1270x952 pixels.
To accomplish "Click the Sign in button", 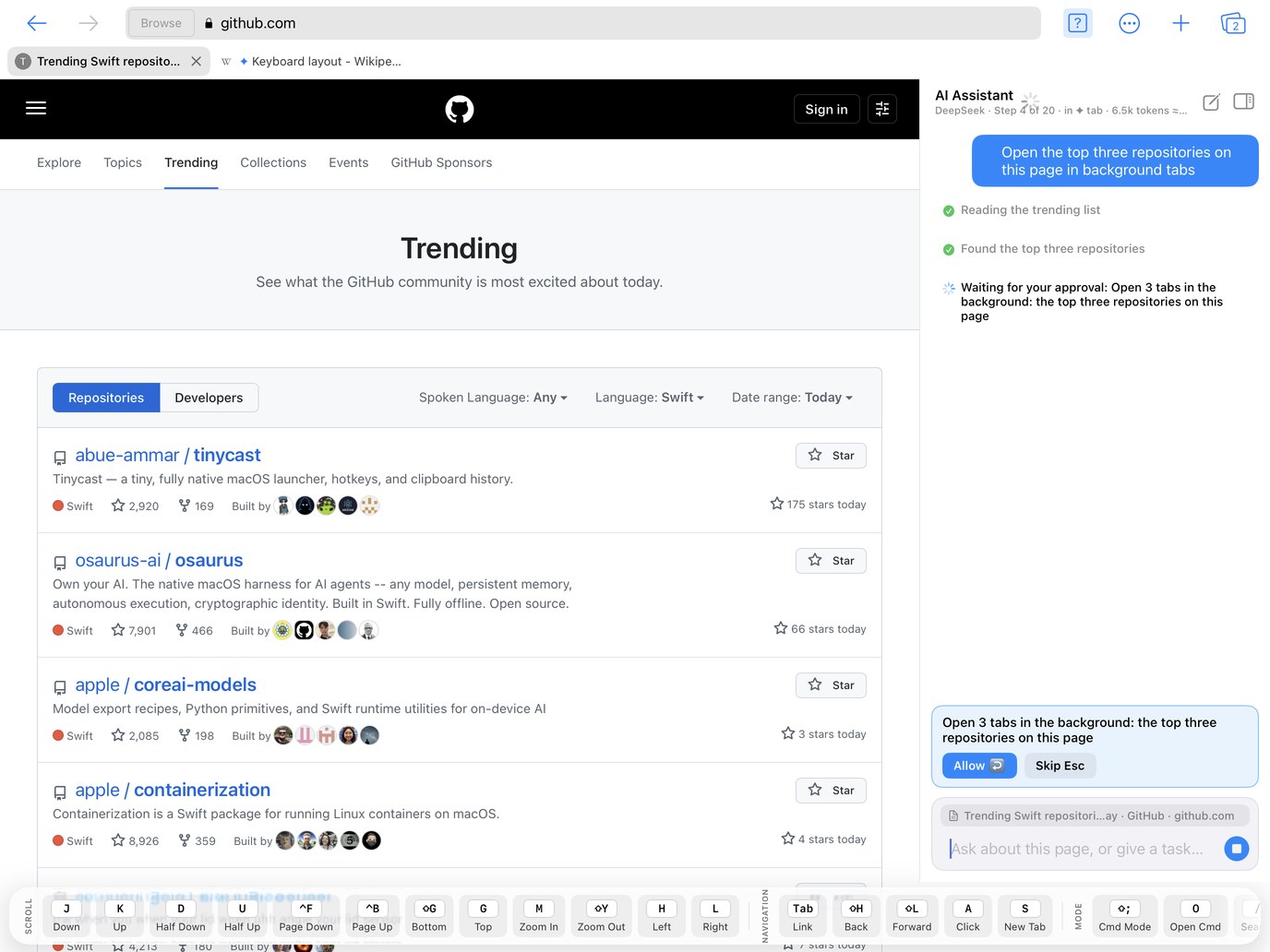I will point(826,109).
